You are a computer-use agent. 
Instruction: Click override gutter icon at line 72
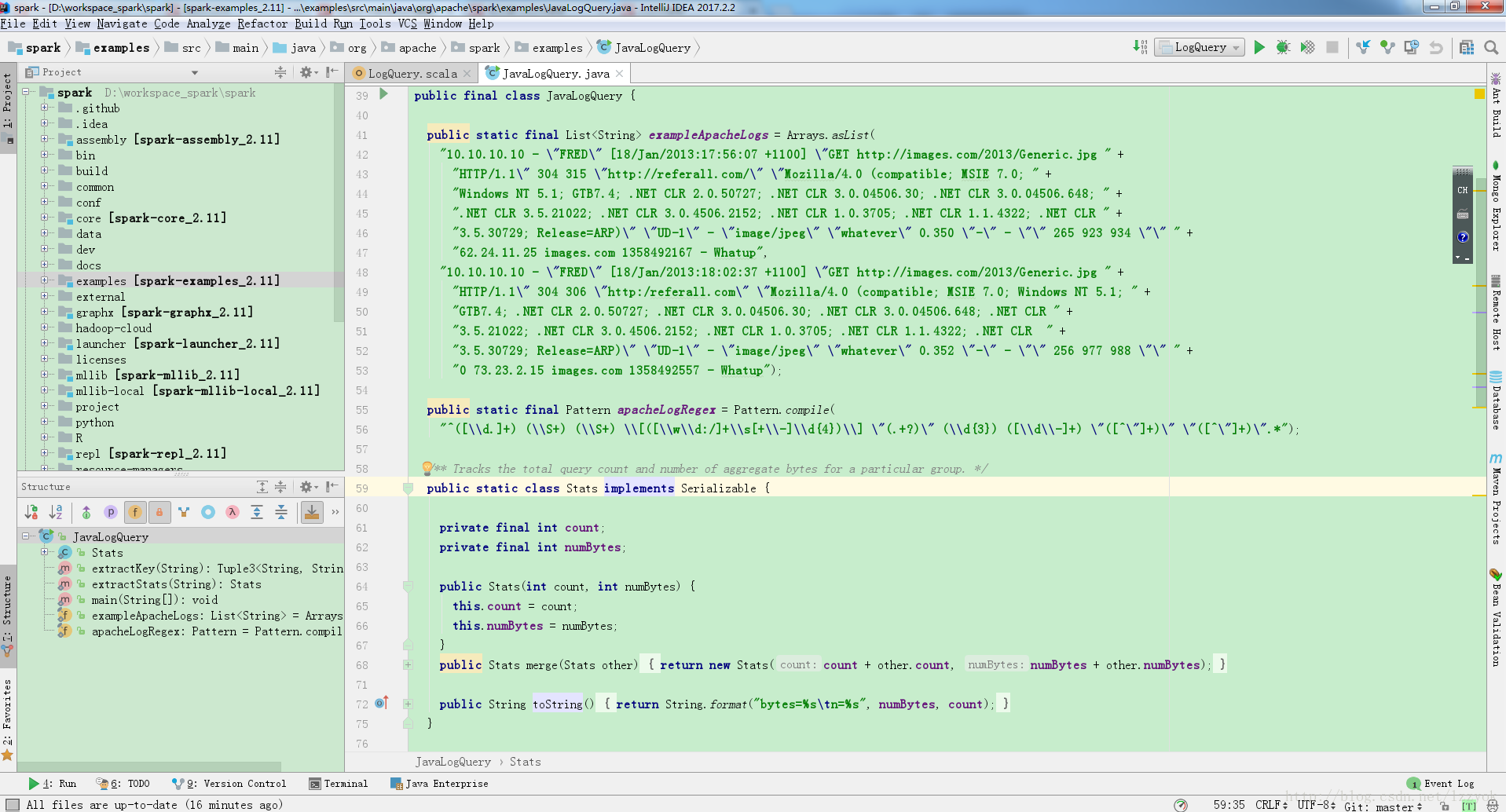tap(381, 703)
